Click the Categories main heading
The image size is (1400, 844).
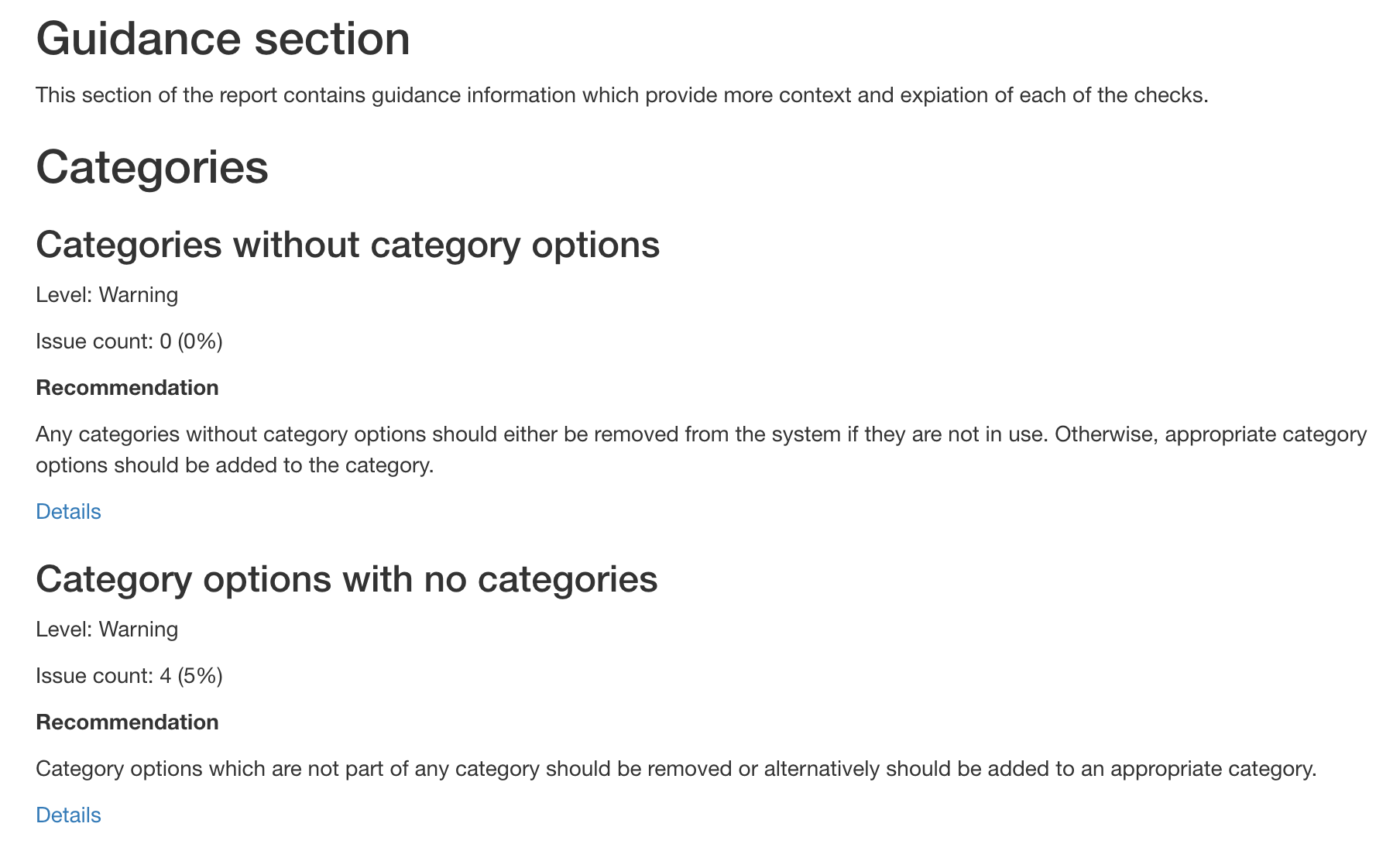pos(152,167)
